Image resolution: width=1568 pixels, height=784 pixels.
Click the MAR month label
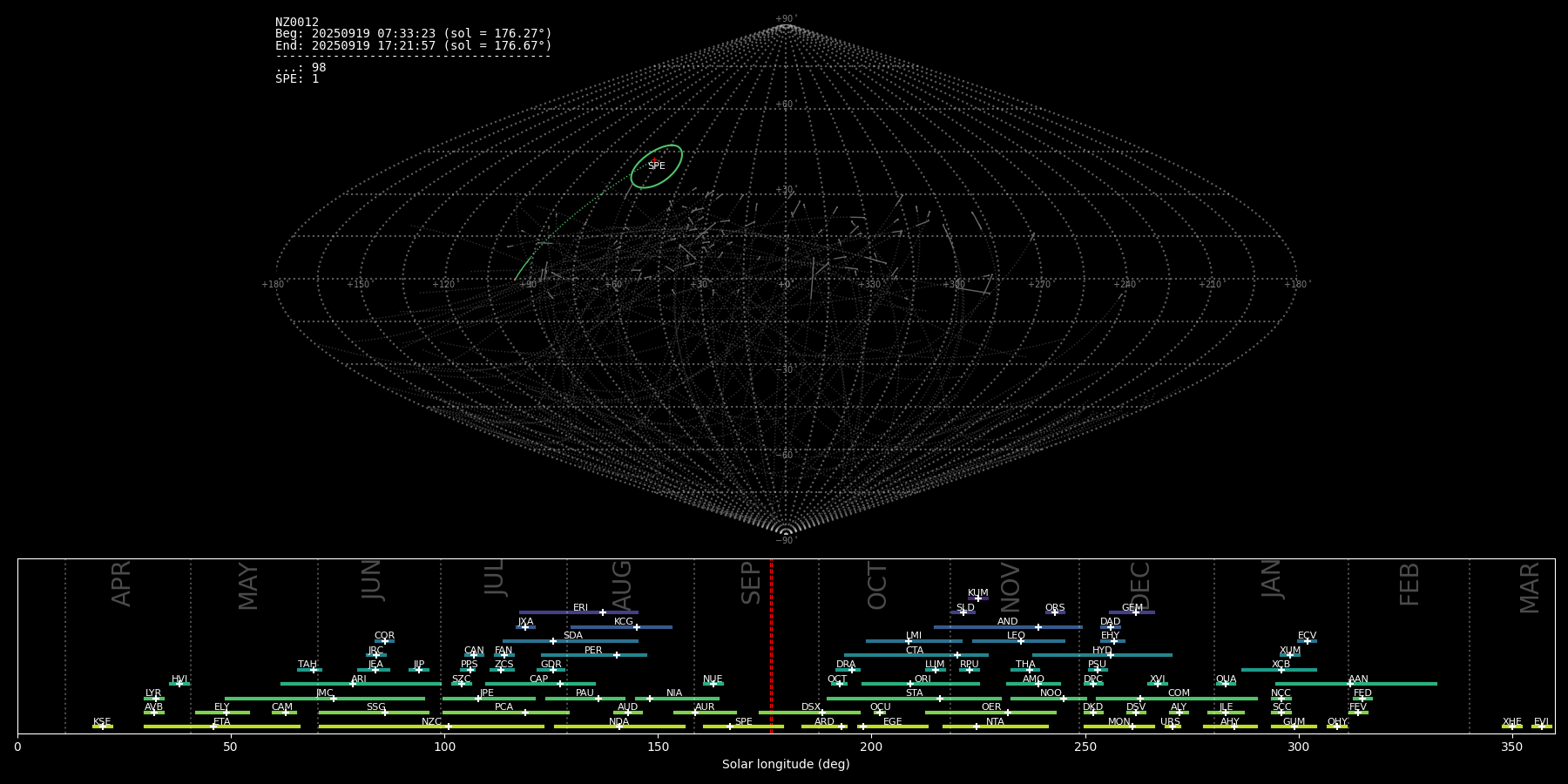point(1530,587)
